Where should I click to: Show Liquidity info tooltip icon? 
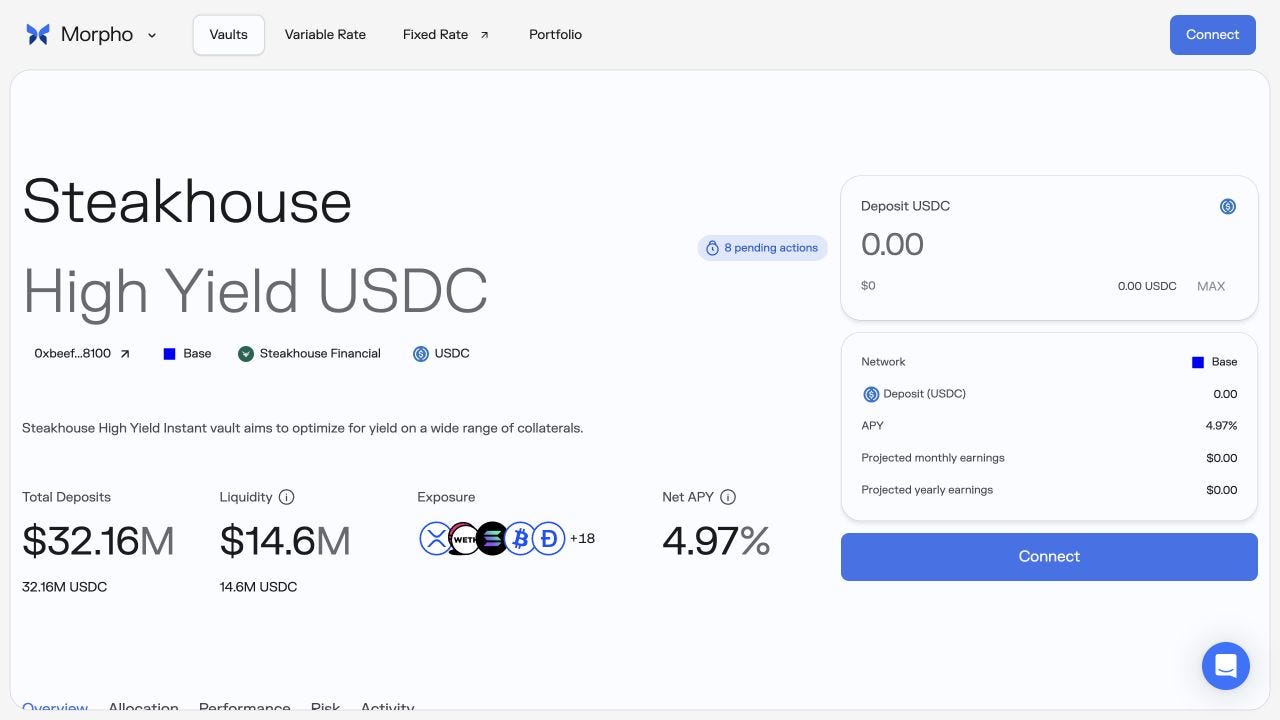pos(287,497)
